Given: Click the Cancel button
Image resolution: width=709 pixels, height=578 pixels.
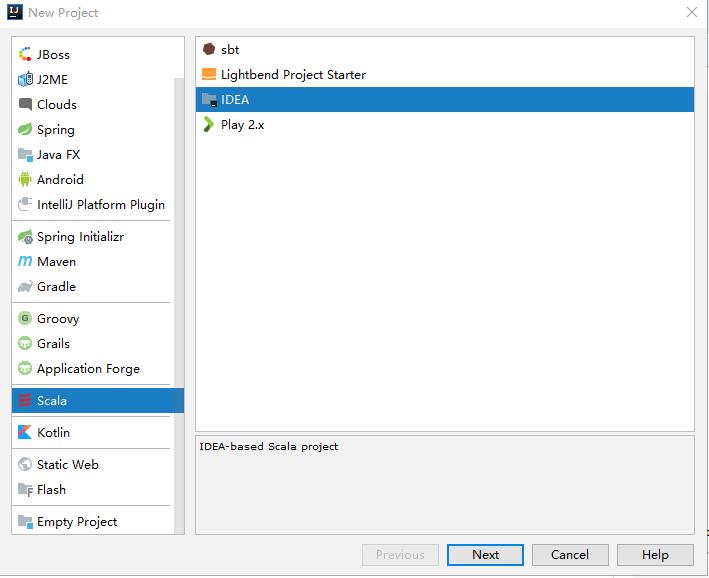Looking at the screenshot, I should [x=569, y=555].
